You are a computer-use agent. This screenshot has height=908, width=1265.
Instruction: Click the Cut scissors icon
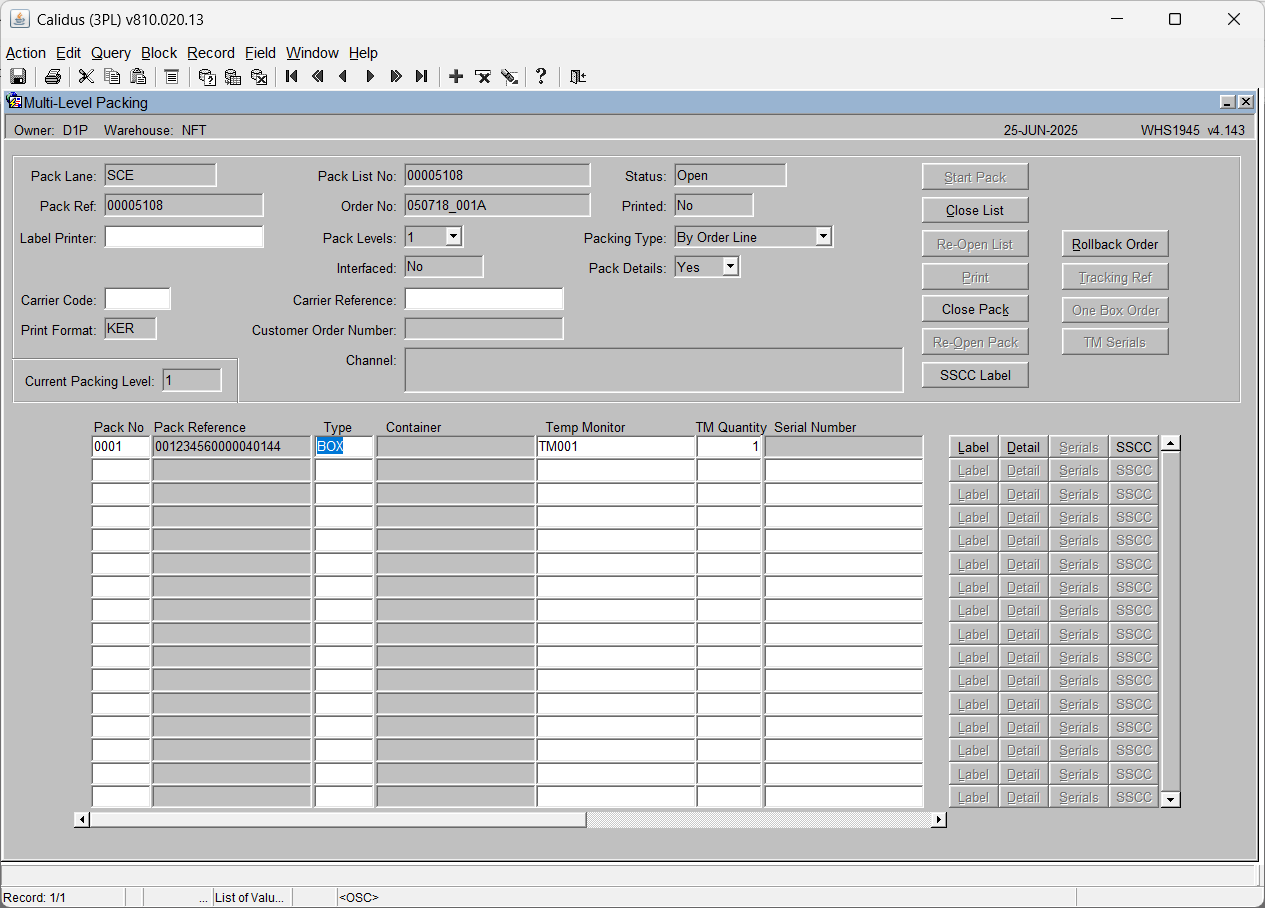coord(86,77)
